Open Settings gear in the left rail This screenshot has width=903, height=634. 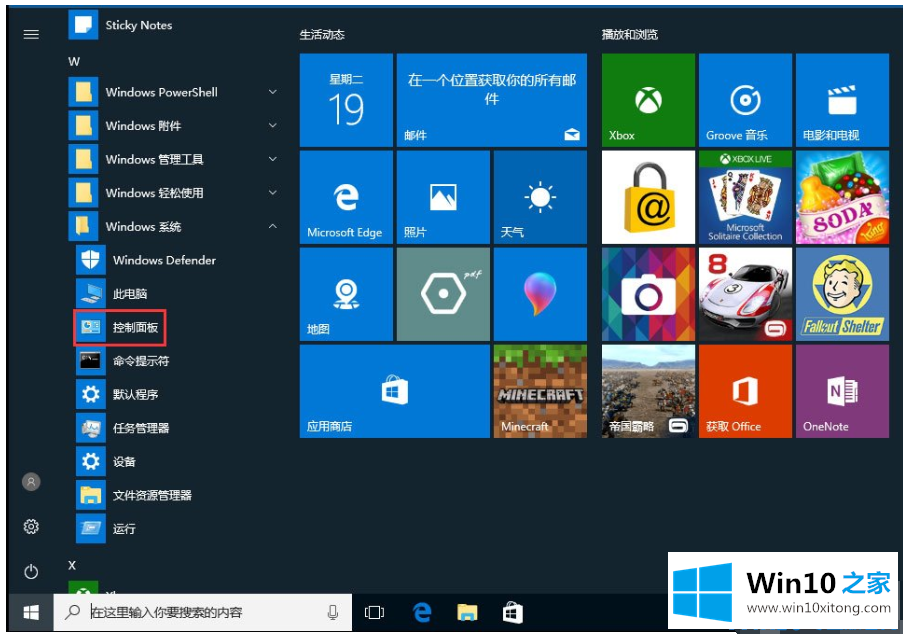click(31, 526)
